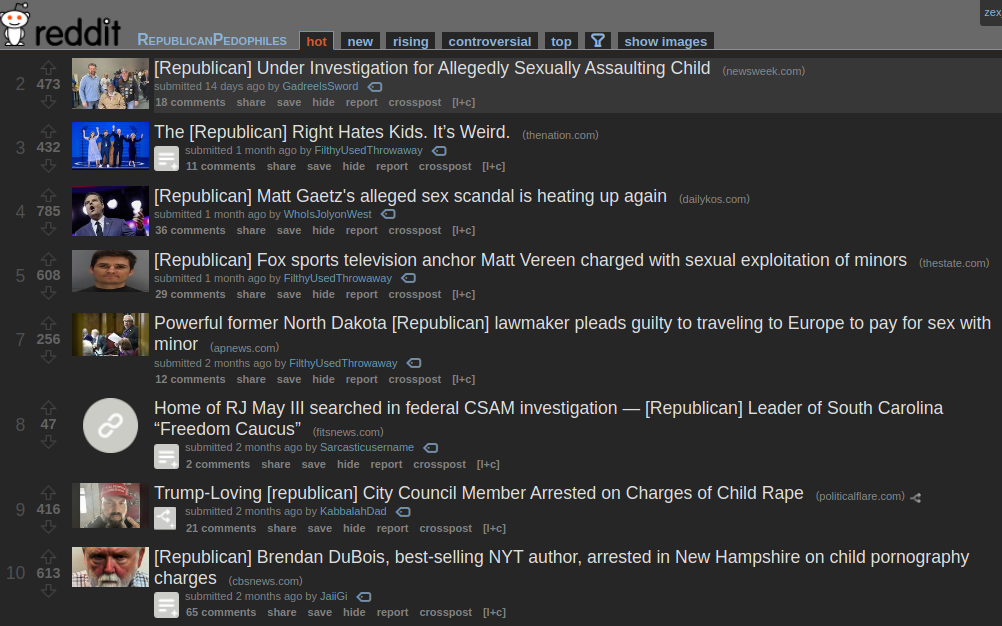Open the filter funnel icon in tab bar
Screen dimensions: 1002x626
click(x=598, y=41)
